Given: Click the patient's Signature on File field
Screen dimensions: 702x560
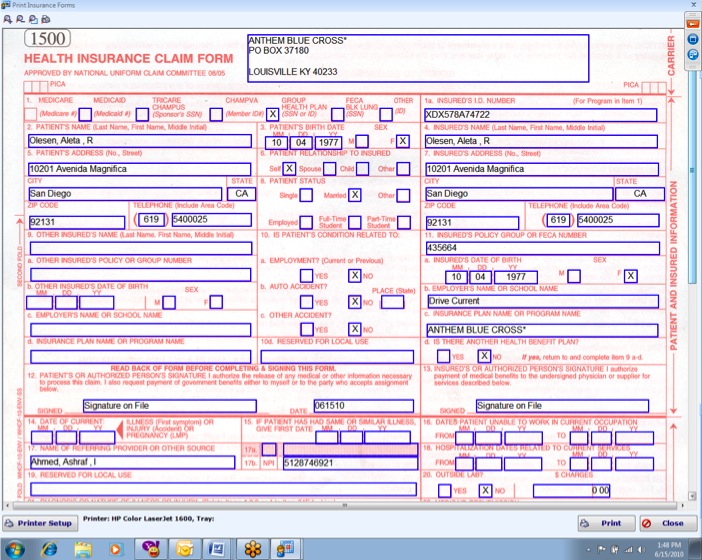Looking at the screenshot, I should pos(170,406).
